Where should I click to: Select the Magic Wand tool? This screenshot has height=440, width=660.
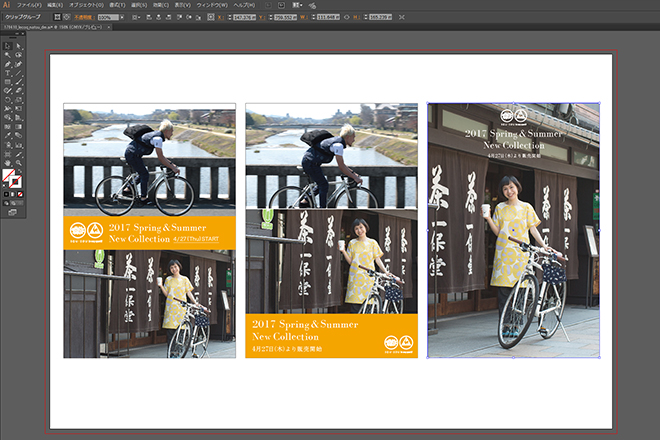pos(7,55)
